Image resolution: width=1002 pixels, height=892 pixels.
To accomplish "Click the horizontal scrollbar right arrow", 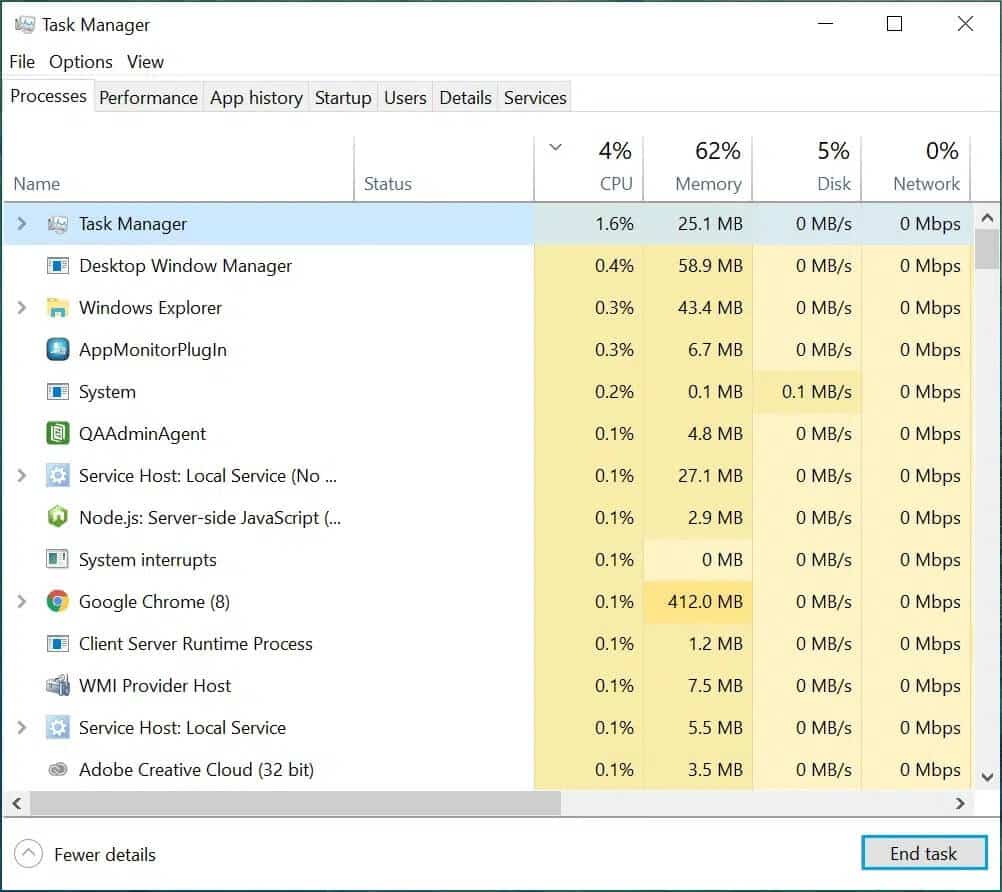I will 960,803.
